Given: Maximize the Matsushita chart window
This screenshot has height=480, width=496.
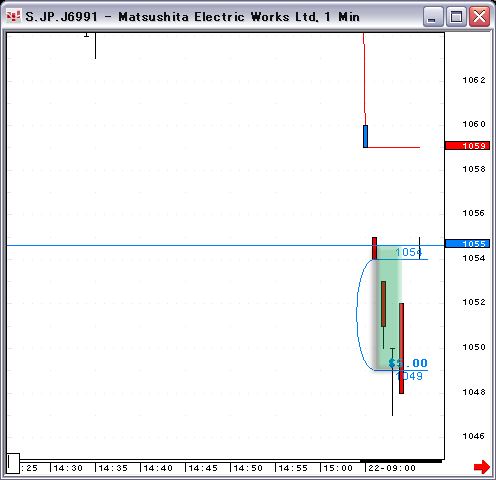Looking at the screenshot, I should 456,16.
